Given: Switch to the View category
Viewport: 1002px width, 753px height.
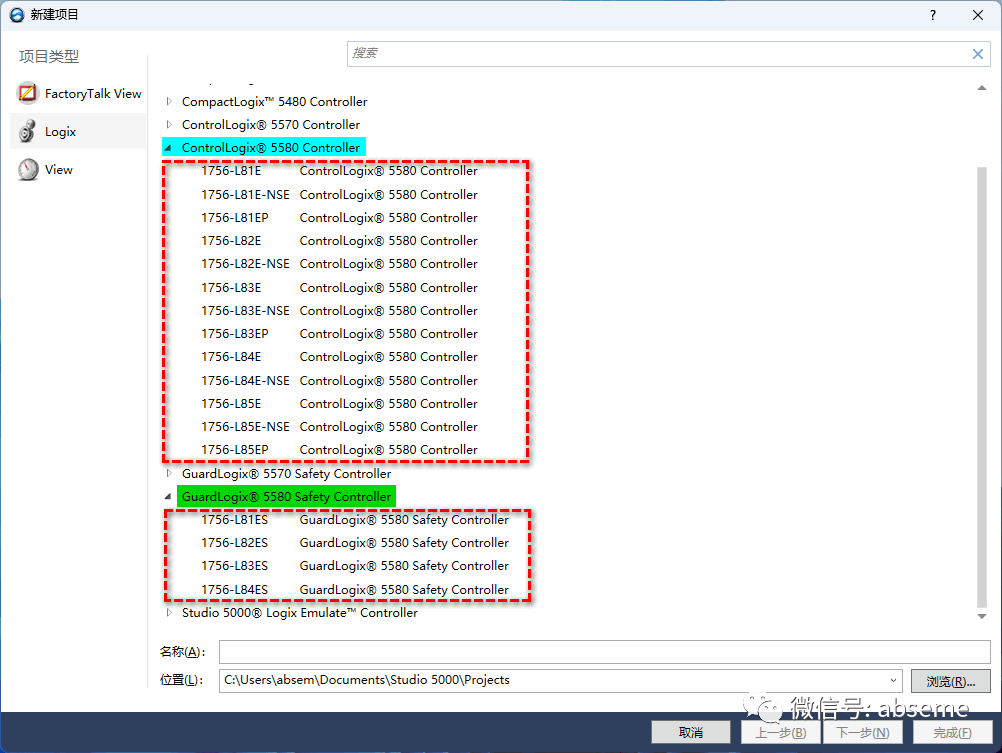Looking at the screenshot, I should 57,169.
